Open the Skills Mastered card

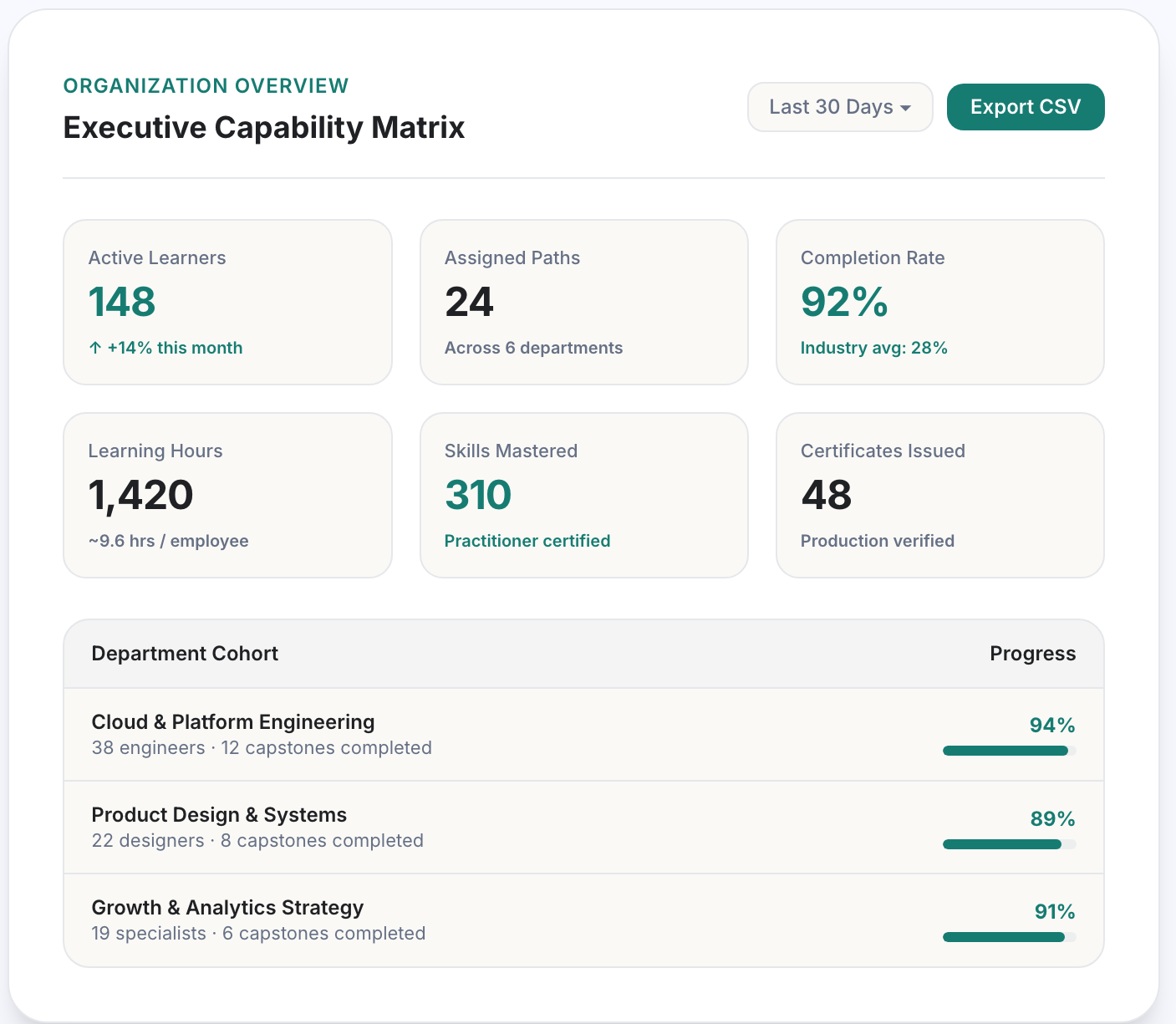pos(583,495)
